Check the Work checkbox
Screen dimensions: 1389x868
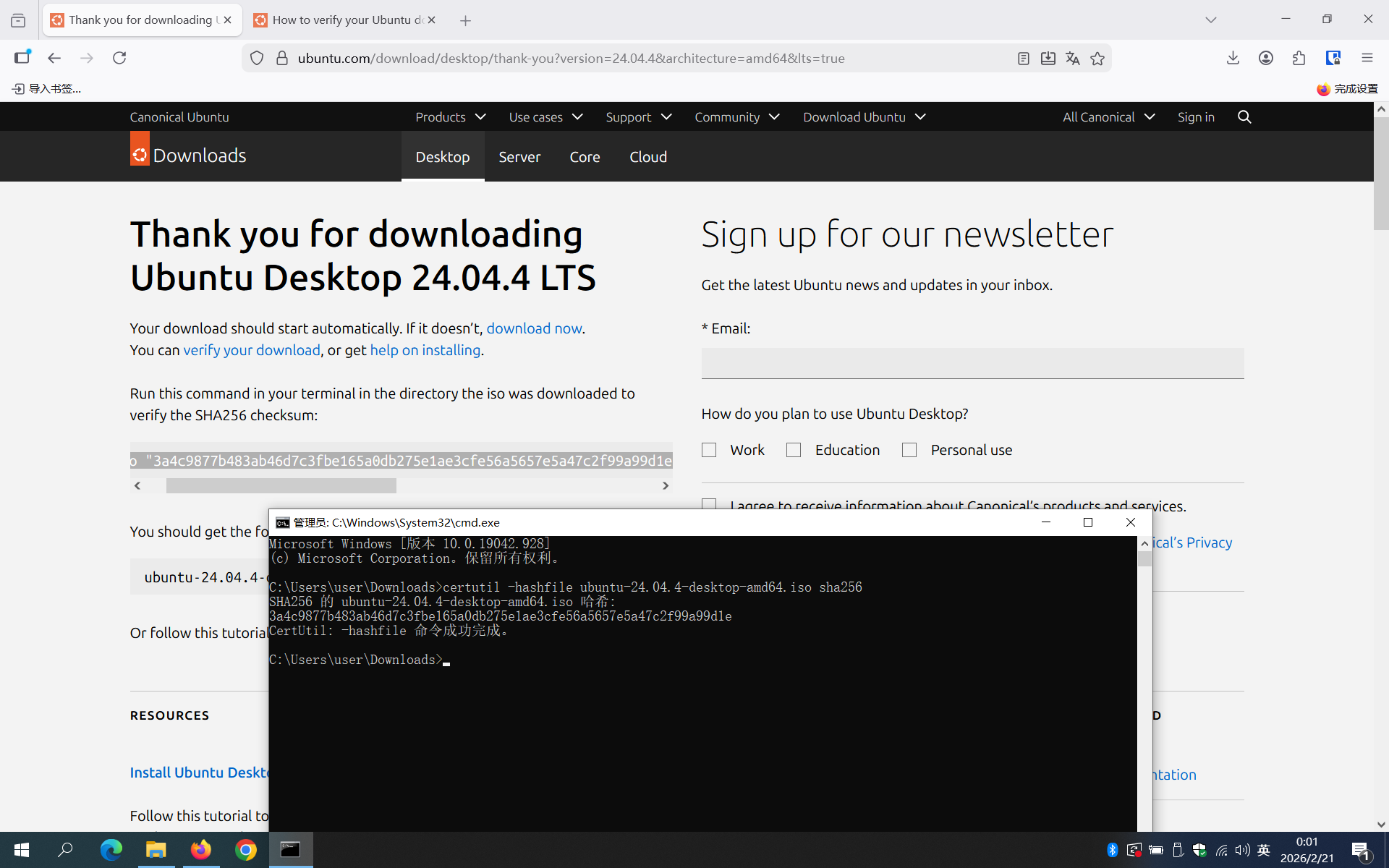point(709,450)
